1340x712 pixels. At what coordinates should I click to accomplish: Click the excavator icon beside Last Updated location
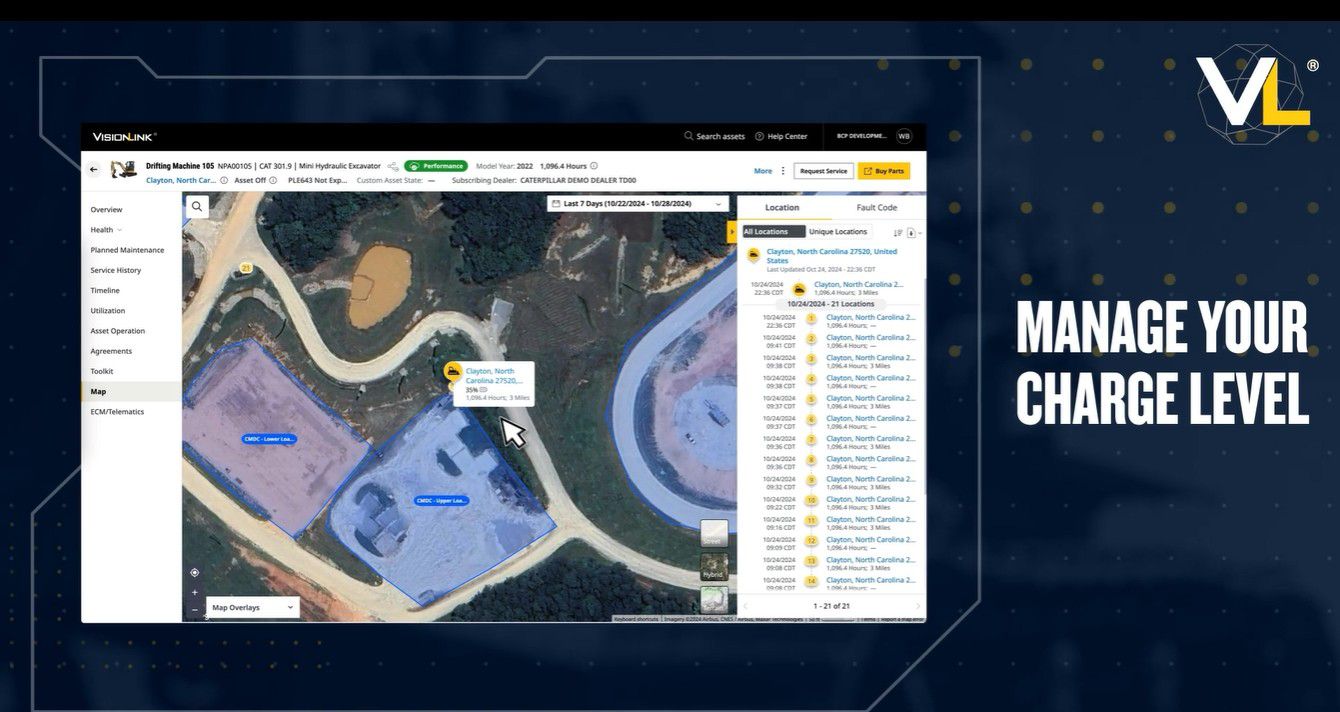[x=753, y=255]
